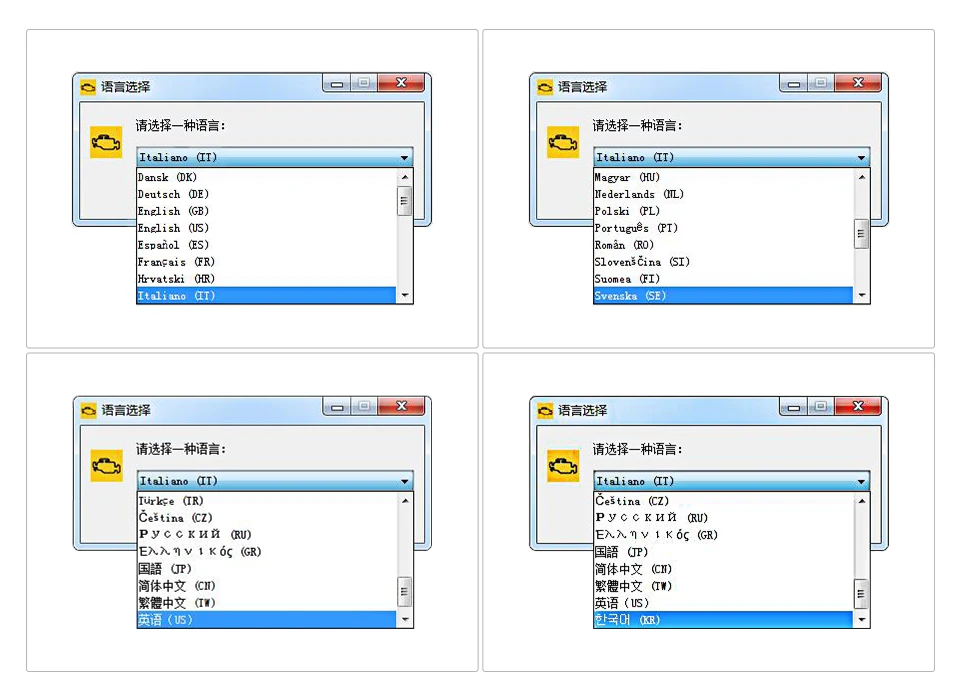Click title bar icon of Dansk dialog

pyautogui.click(x=88, y=87)
